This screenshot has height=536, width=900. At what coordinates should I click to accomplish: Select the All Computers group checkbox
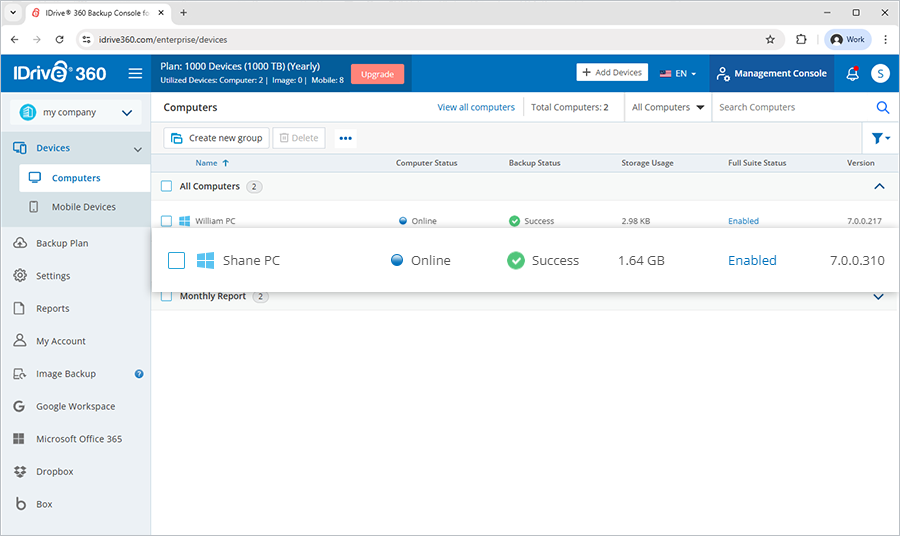coord(167,186)
